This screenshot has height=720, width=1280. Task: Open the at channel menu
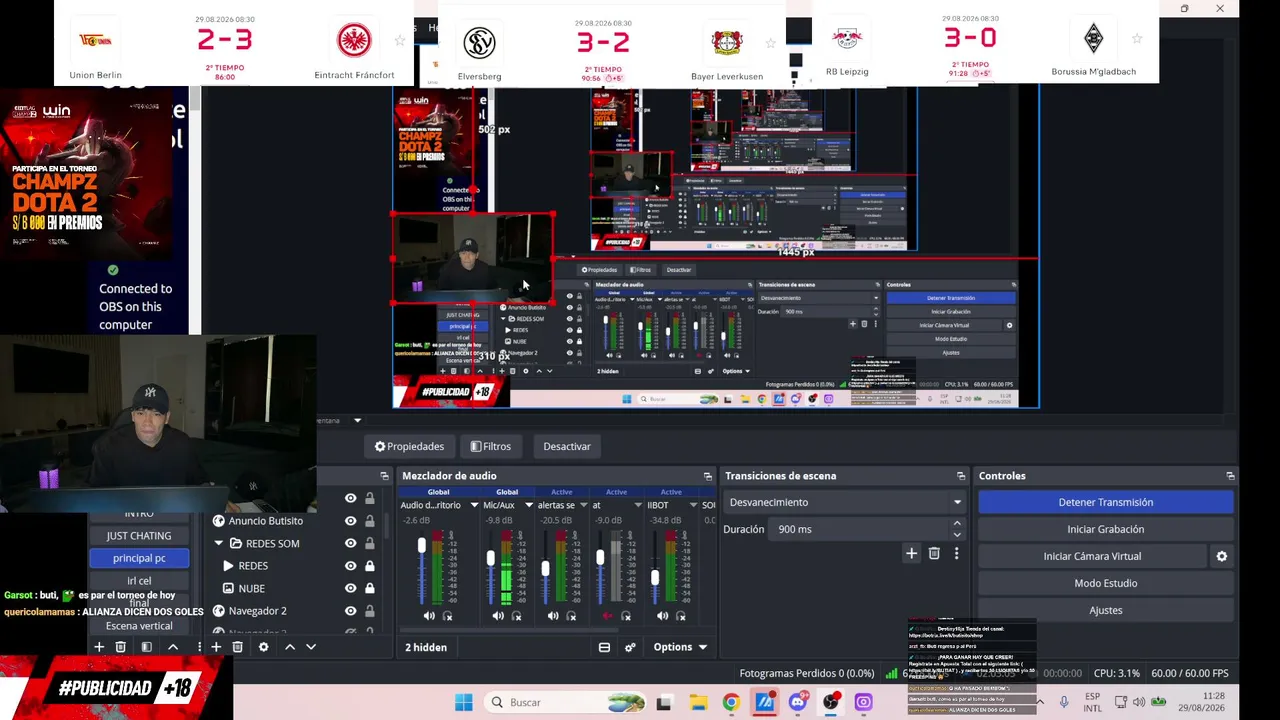[x=638, y=505]
